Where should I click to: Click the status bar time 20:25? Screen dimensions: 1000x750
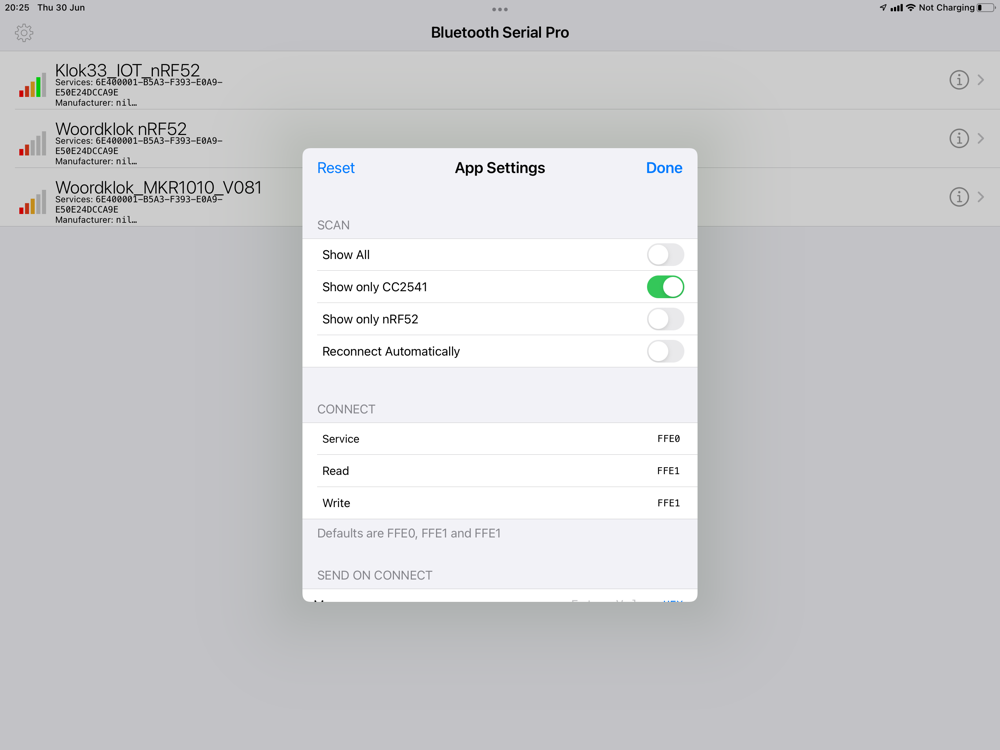17,8
